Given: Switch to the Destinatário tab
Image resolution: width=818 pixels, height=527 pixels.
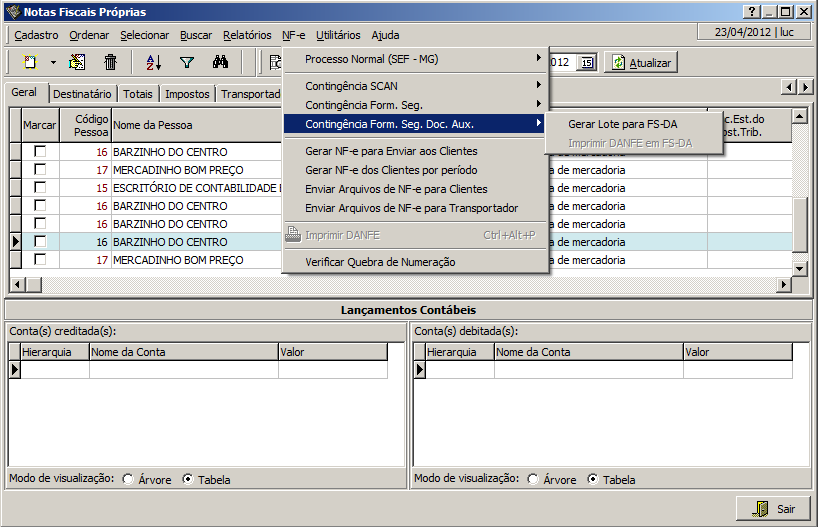Looking at the screenshot, I should [x=82, y=94].
